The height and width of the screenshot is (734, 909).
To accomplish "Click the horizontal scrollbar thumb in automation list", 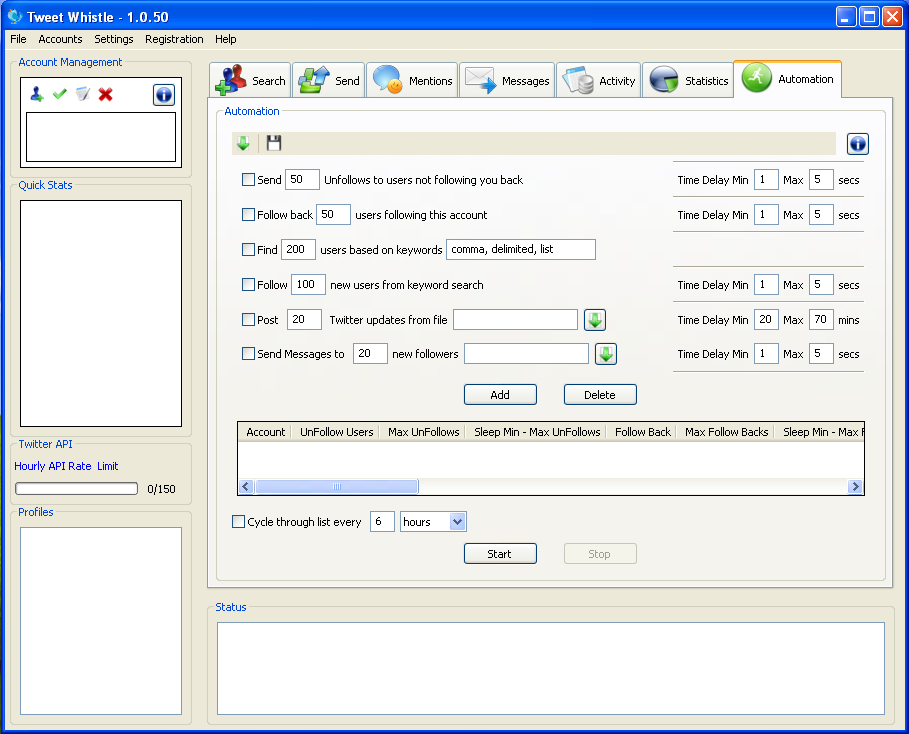I will (337, 486).
